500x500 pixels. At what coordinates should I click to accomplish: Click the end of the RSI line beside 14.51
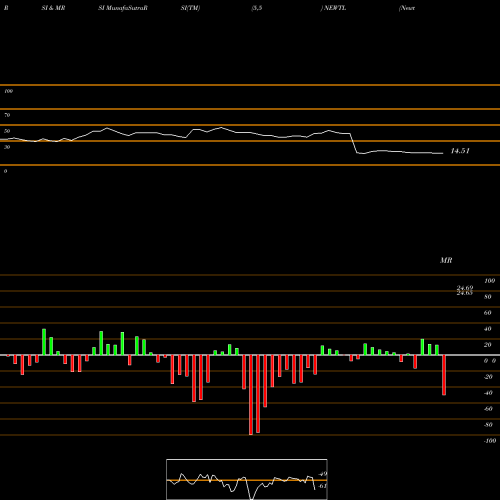click(443, 153)
